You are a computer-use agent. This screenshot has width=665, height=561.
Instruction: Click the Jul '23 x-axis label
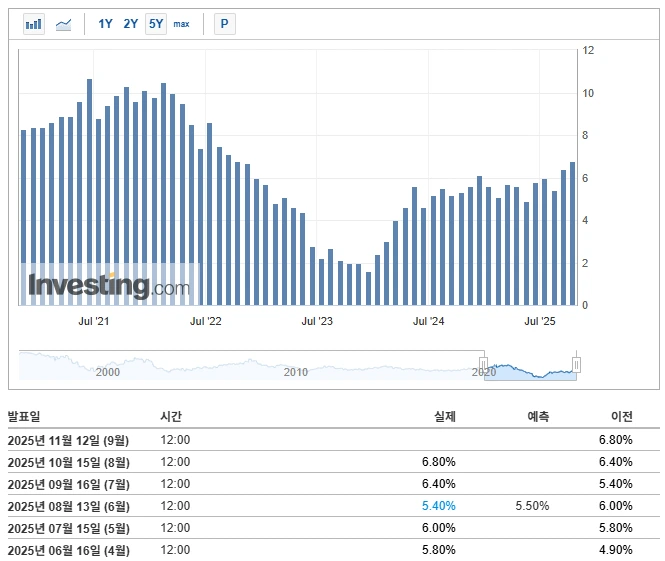(x=317, y=321)
